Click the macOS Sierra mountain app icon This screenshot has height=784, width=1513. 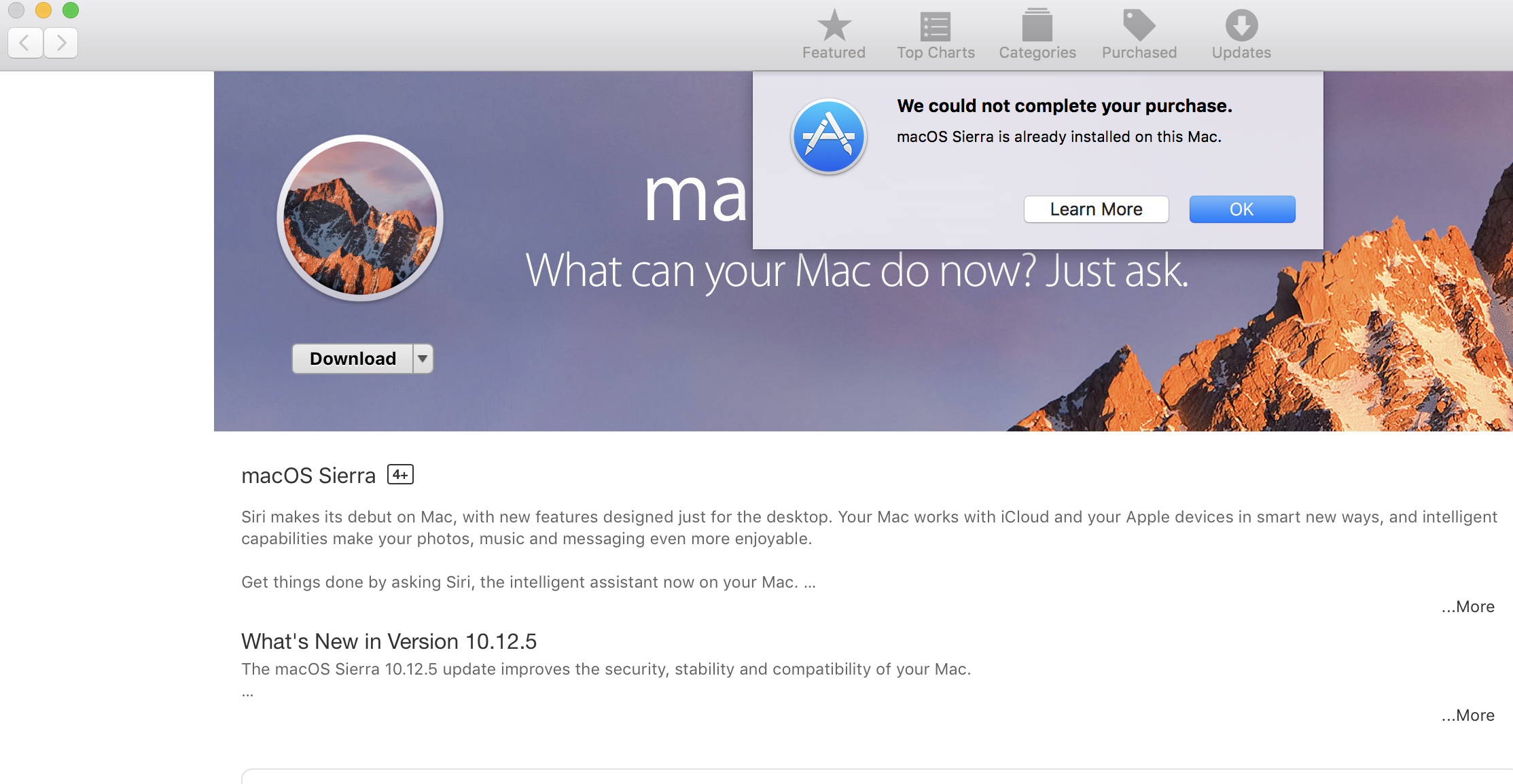tap(360, 218)
